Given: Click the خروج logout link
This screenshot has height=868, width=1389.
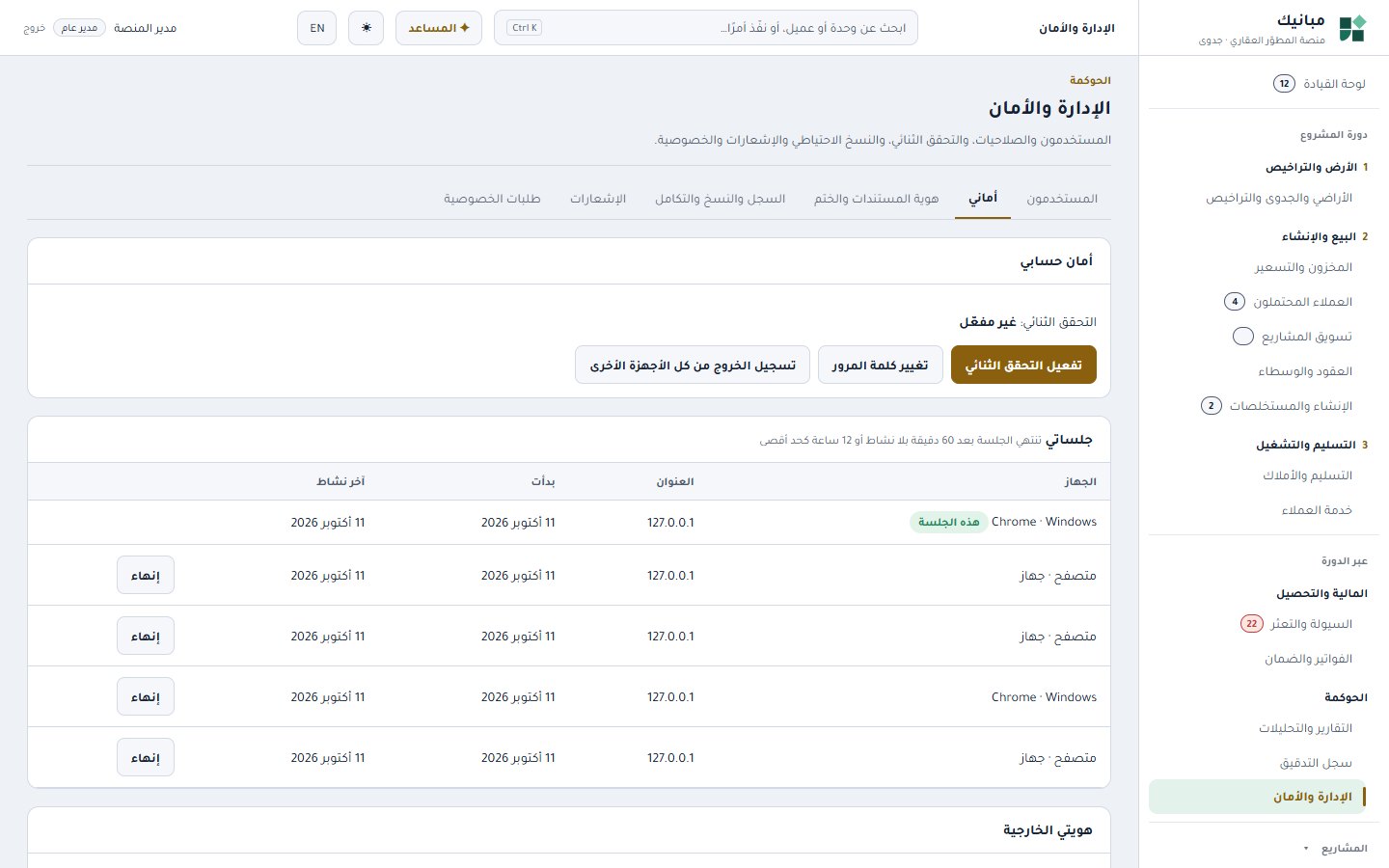Looking at the screenshot, I should click(35, 28).
